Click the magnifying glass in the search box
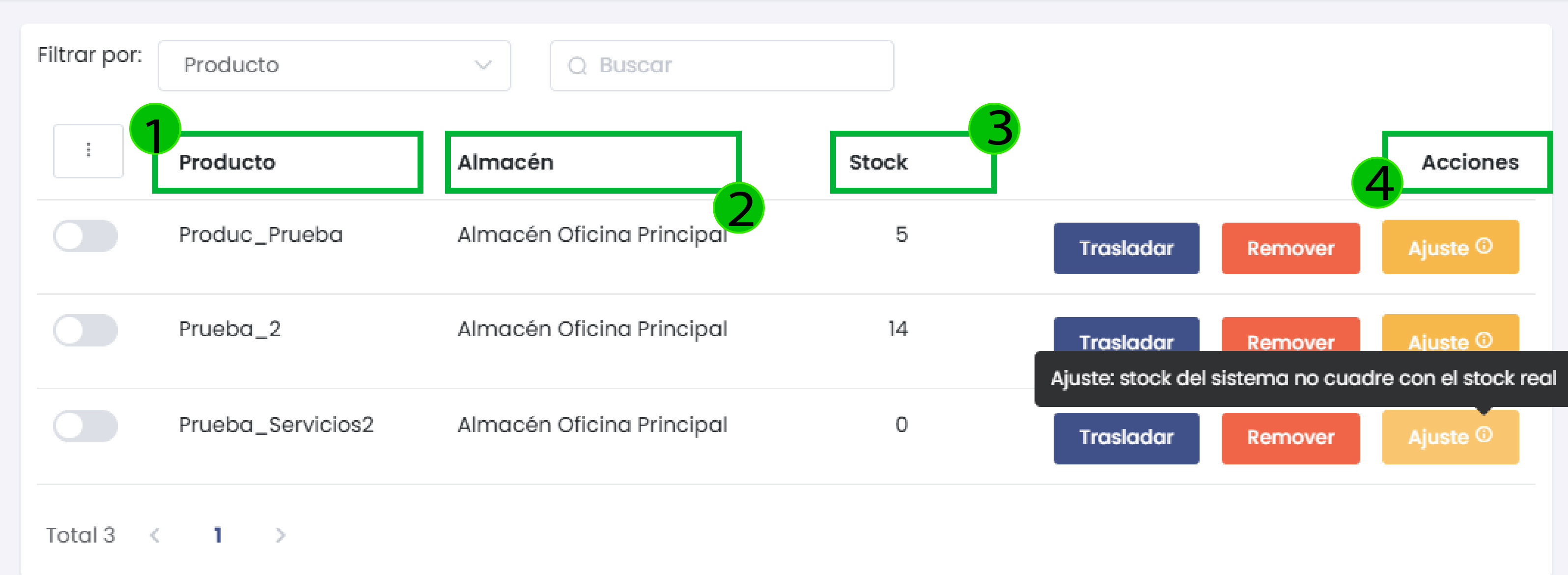1568x575 pixels. coord(576,65)
